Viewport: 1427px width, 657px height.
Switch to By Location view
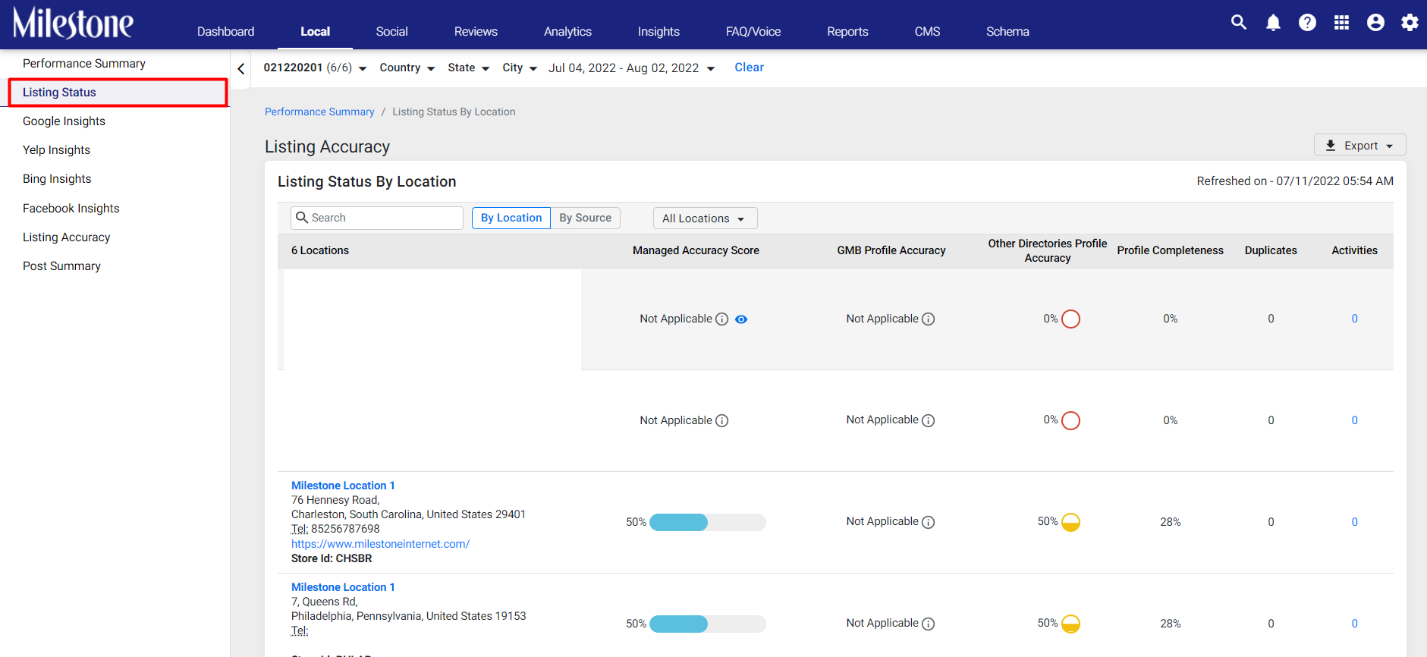coord(511,218)
